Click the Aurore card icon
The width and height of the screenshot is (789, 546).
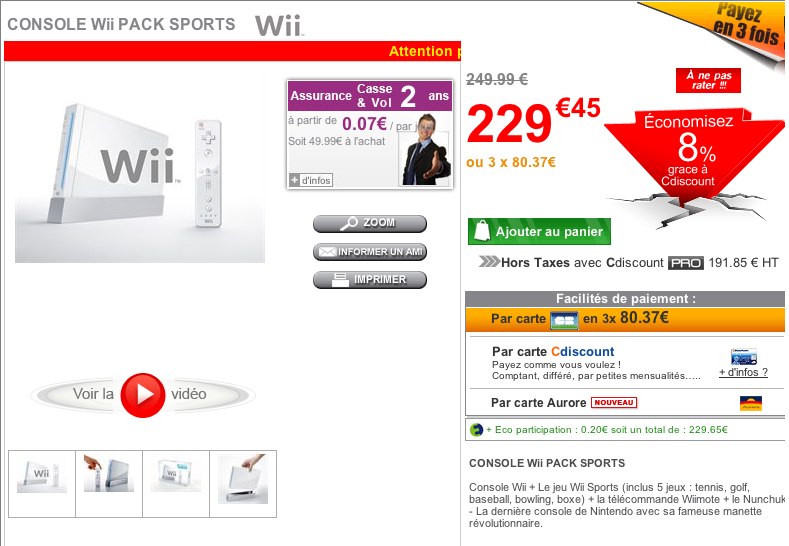751,403
